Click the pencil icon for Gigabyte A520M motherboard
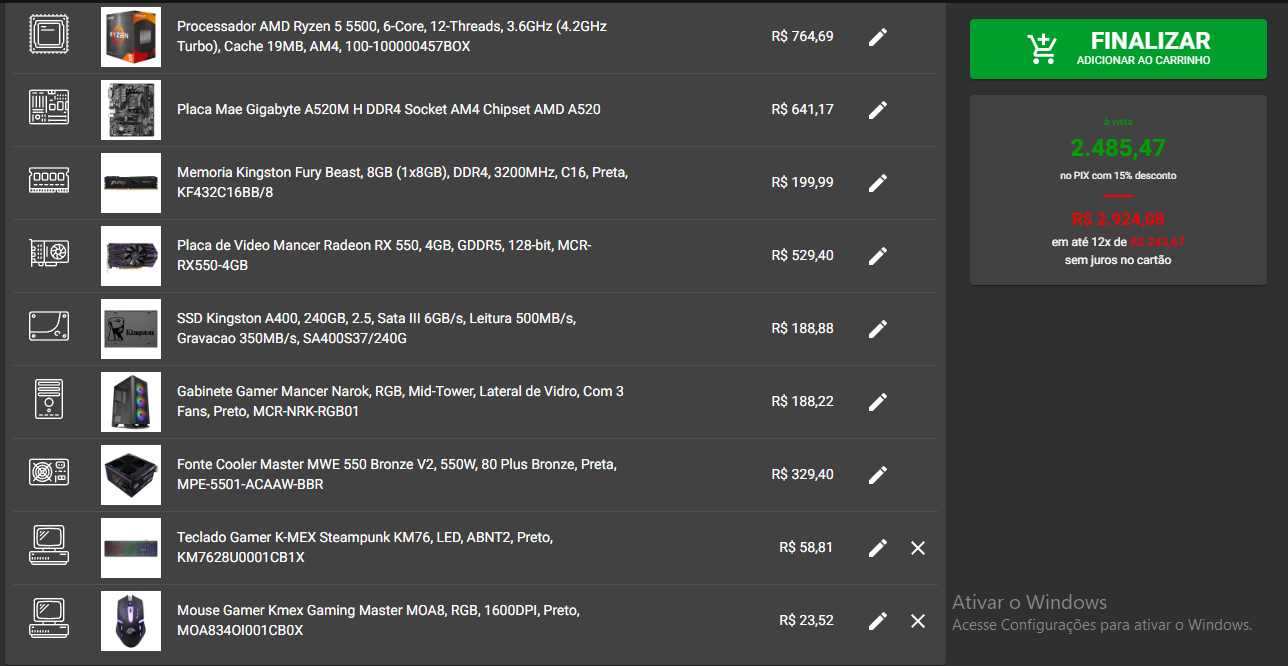Image resolution: width=1288 pixels, height=666 pixels. coord(878,110)
